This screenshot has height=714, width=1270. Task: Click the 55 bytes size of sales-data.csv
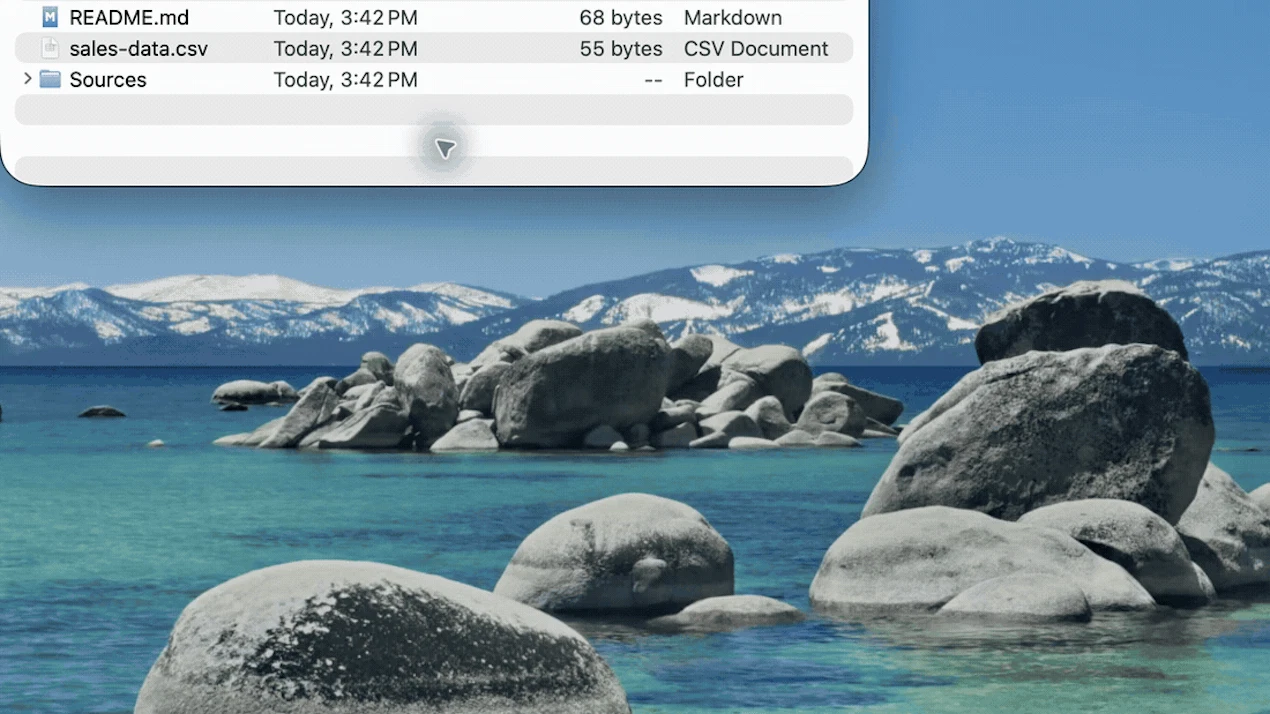(x=621, y=49)
